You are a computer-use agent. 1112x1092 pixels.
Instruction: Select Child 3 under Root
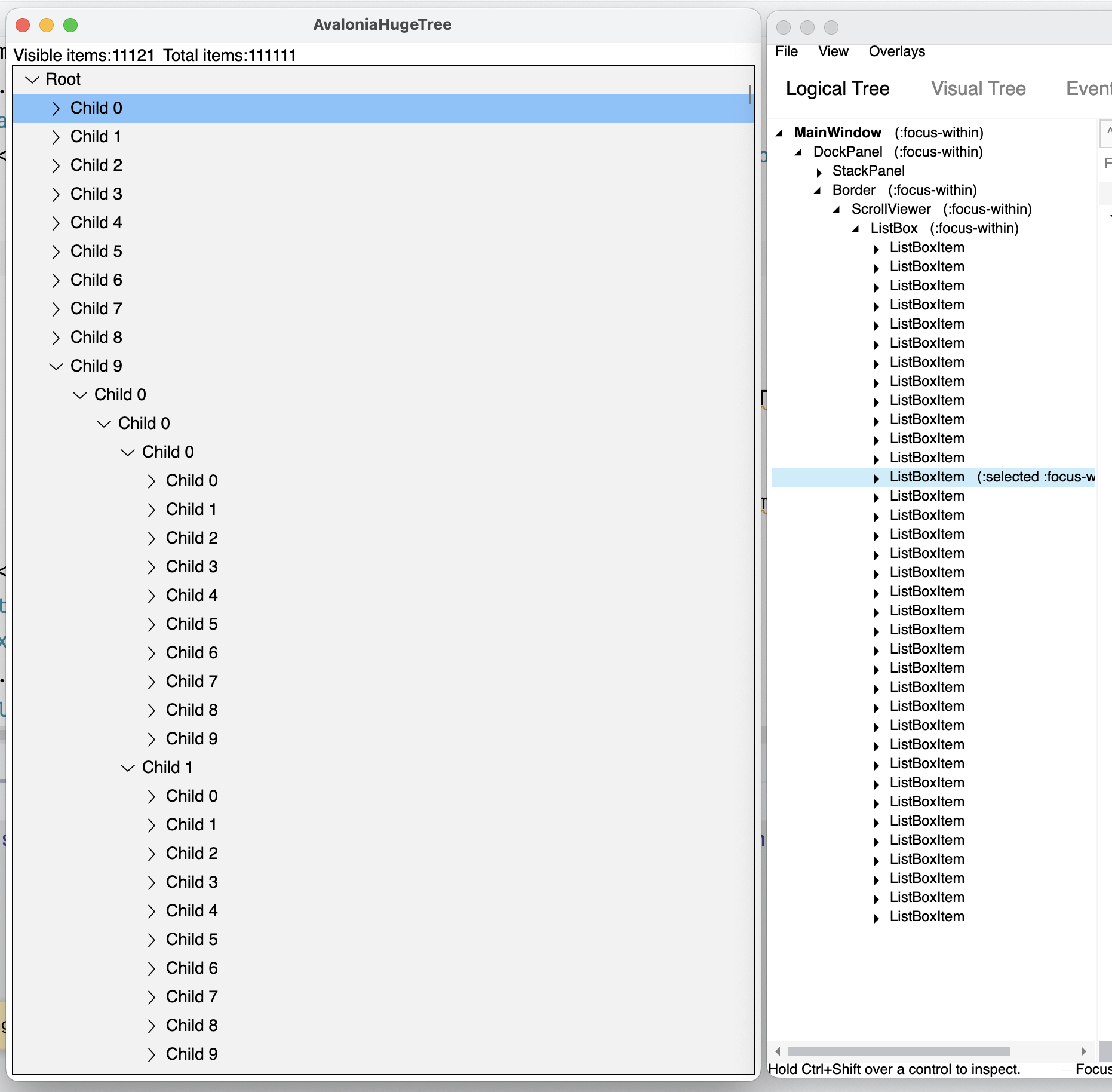(x=383, y=194)
